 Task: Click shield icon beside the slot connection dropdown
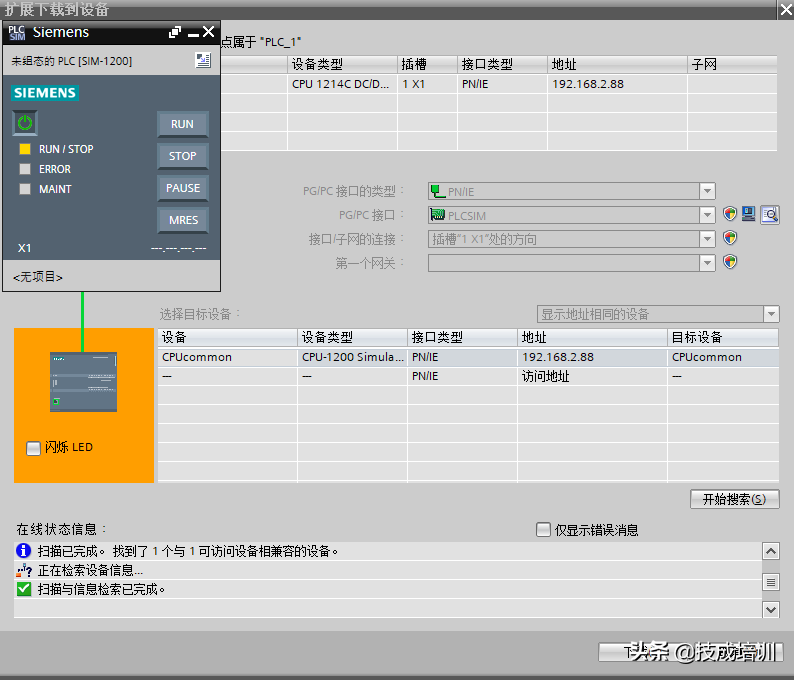point(730,239)
